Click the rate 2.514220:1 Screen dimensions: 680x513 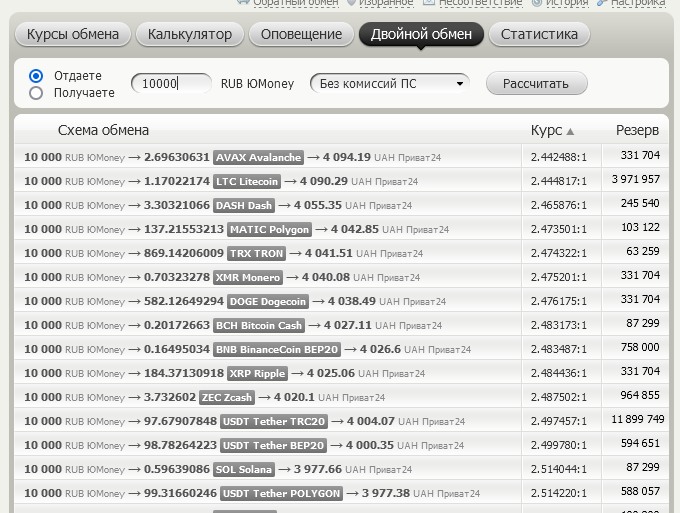(x=559, y=493)
